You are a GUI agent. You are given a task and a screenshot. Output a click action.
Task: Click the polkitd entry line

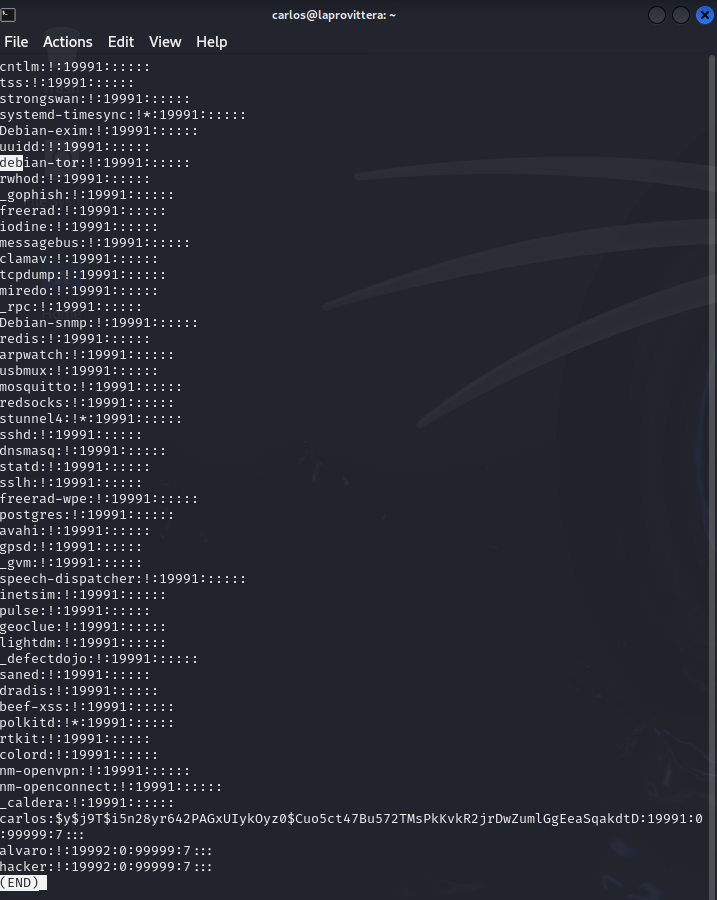point(87,723)
